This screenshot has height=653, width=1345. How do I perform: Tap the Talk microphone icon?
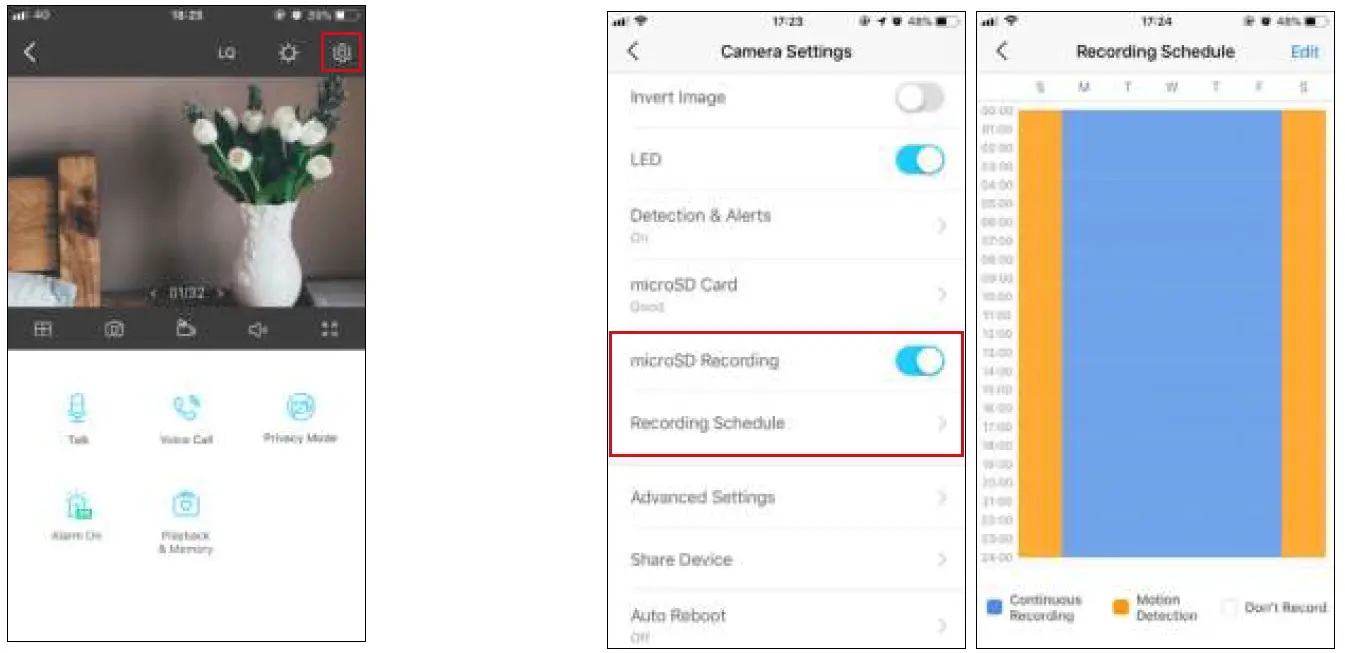click(x=78, y=408)
